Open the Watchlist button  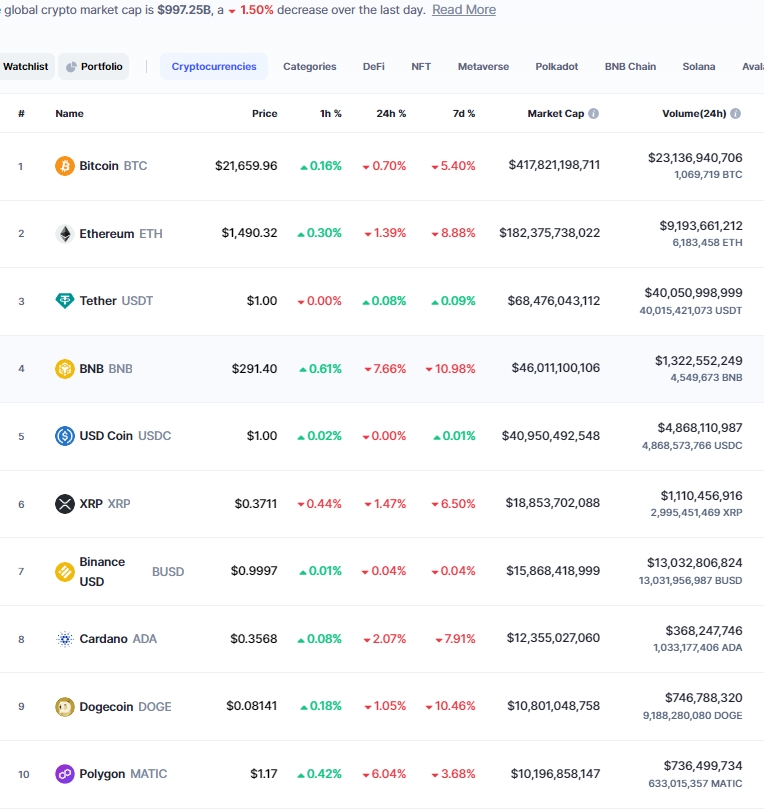click(x=25, y=67)
